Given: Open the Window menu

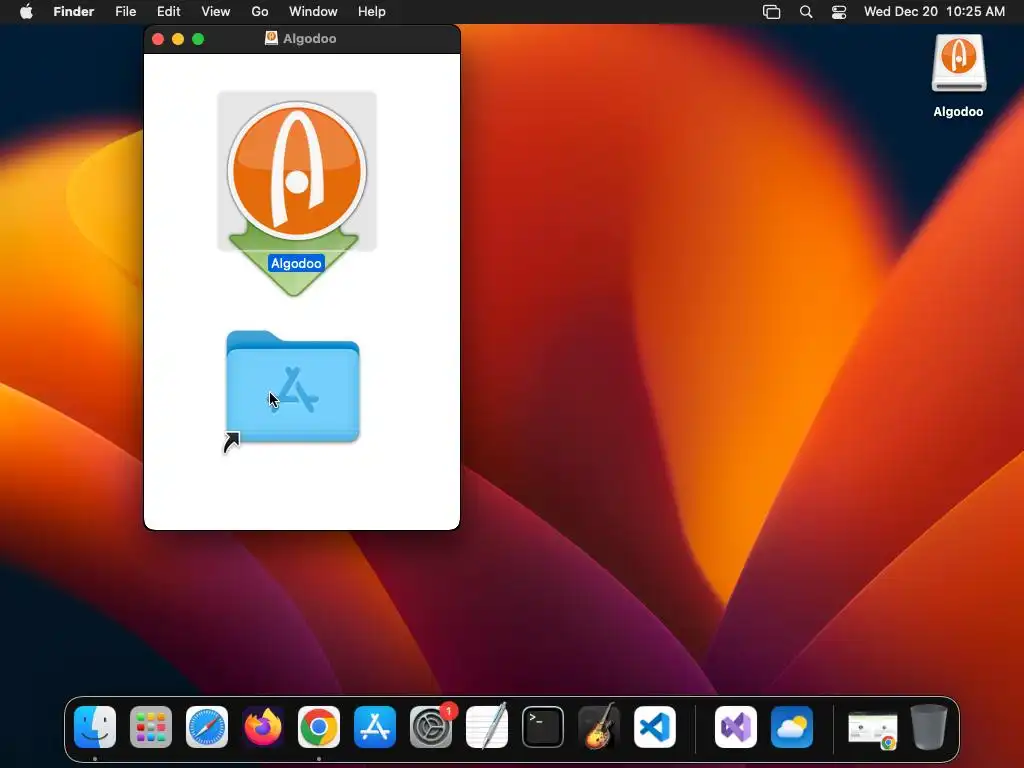Looking at the screenshot, I should pos(313,12).
